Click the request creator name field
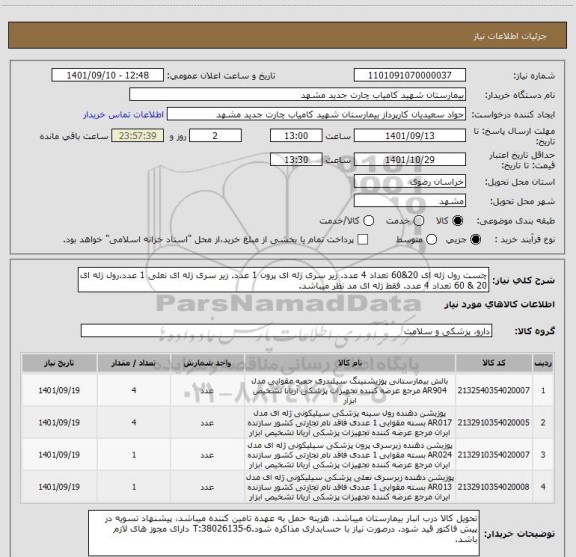This screenshot has height=557, width=576. (316, 114)
